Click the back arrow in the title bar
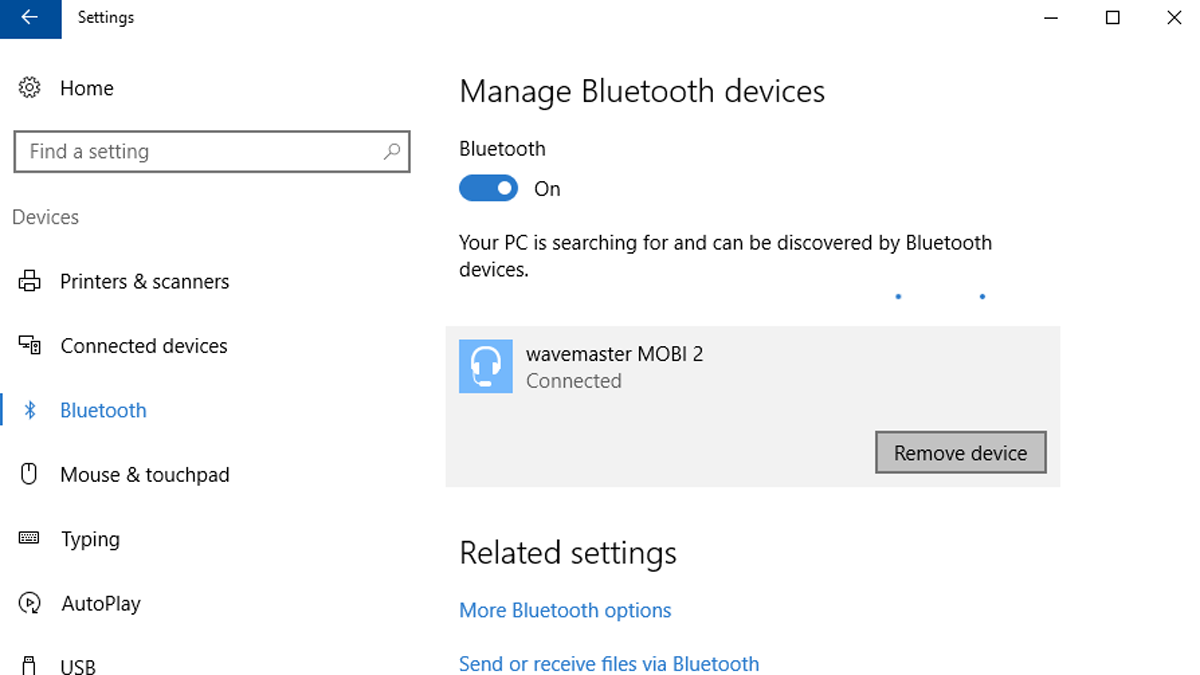The image size is (1200, 675). coord(30,18)
